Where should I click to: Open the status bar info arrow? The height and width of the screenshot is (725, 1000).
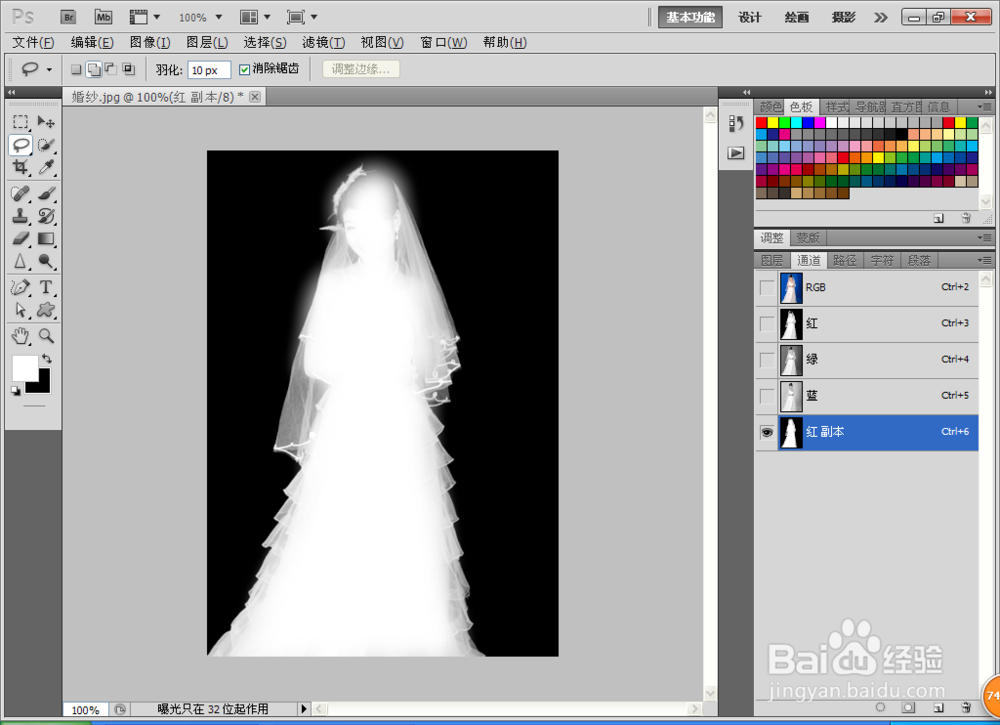pyautogui.click(x=304, y=708)
